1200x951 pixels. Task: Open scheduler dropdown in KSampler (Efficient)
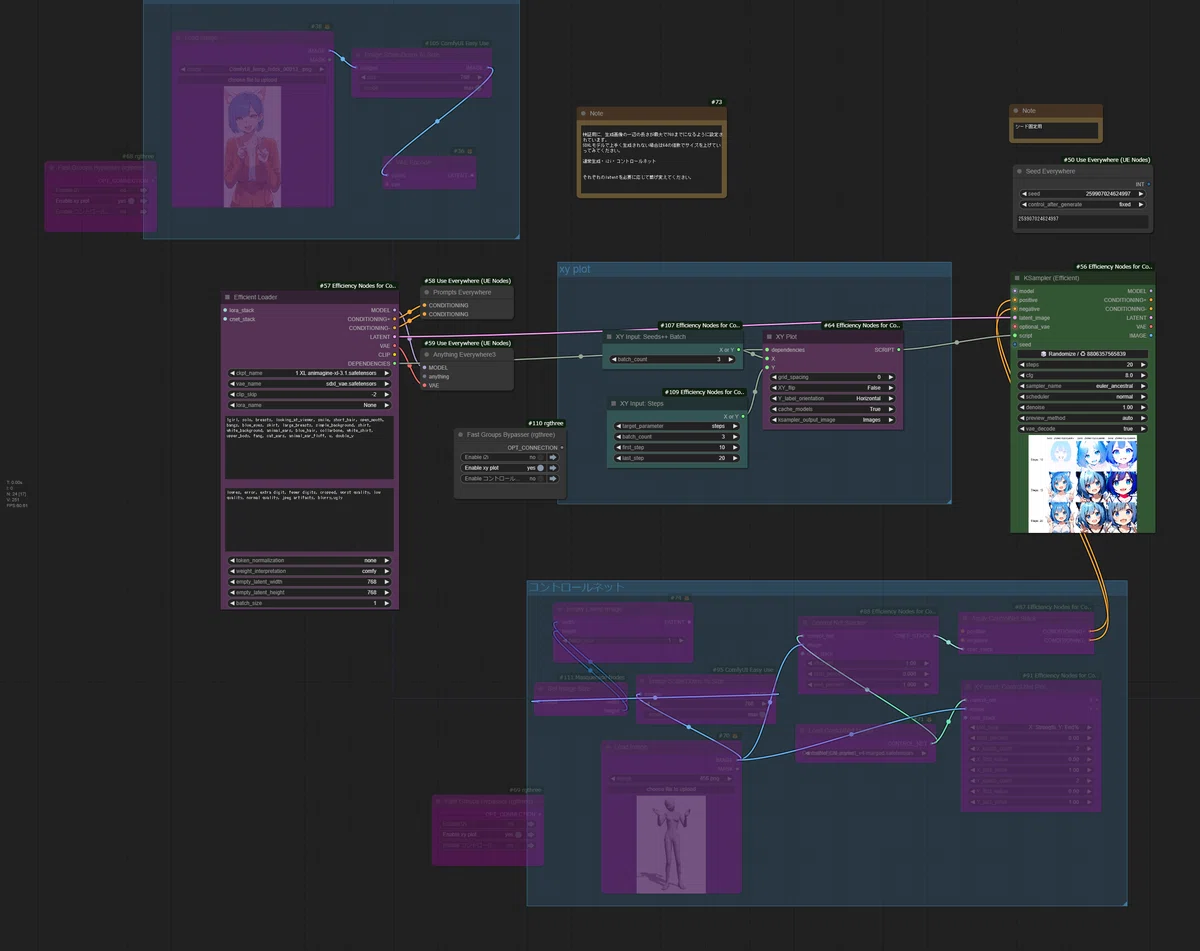pos(1082,397)
